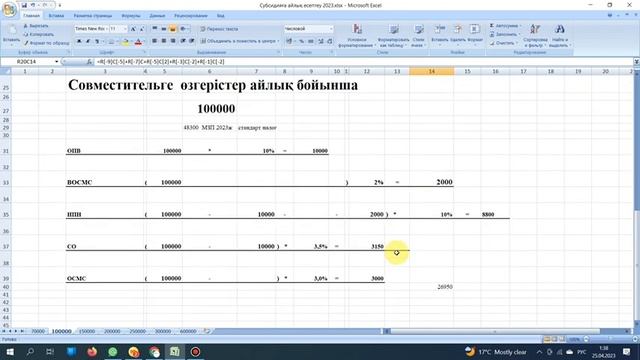Apply the yellow fill color

125,41
